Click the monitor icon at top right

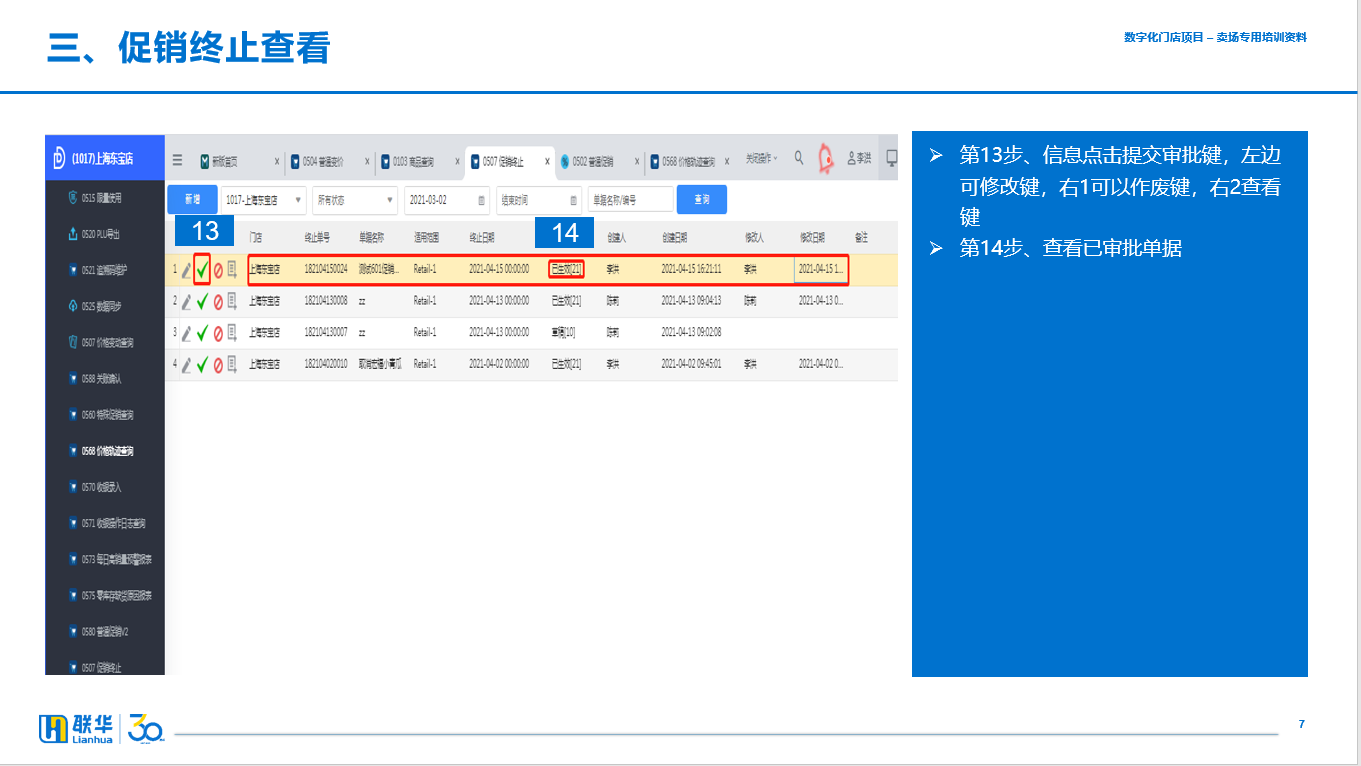pos(892,158)
